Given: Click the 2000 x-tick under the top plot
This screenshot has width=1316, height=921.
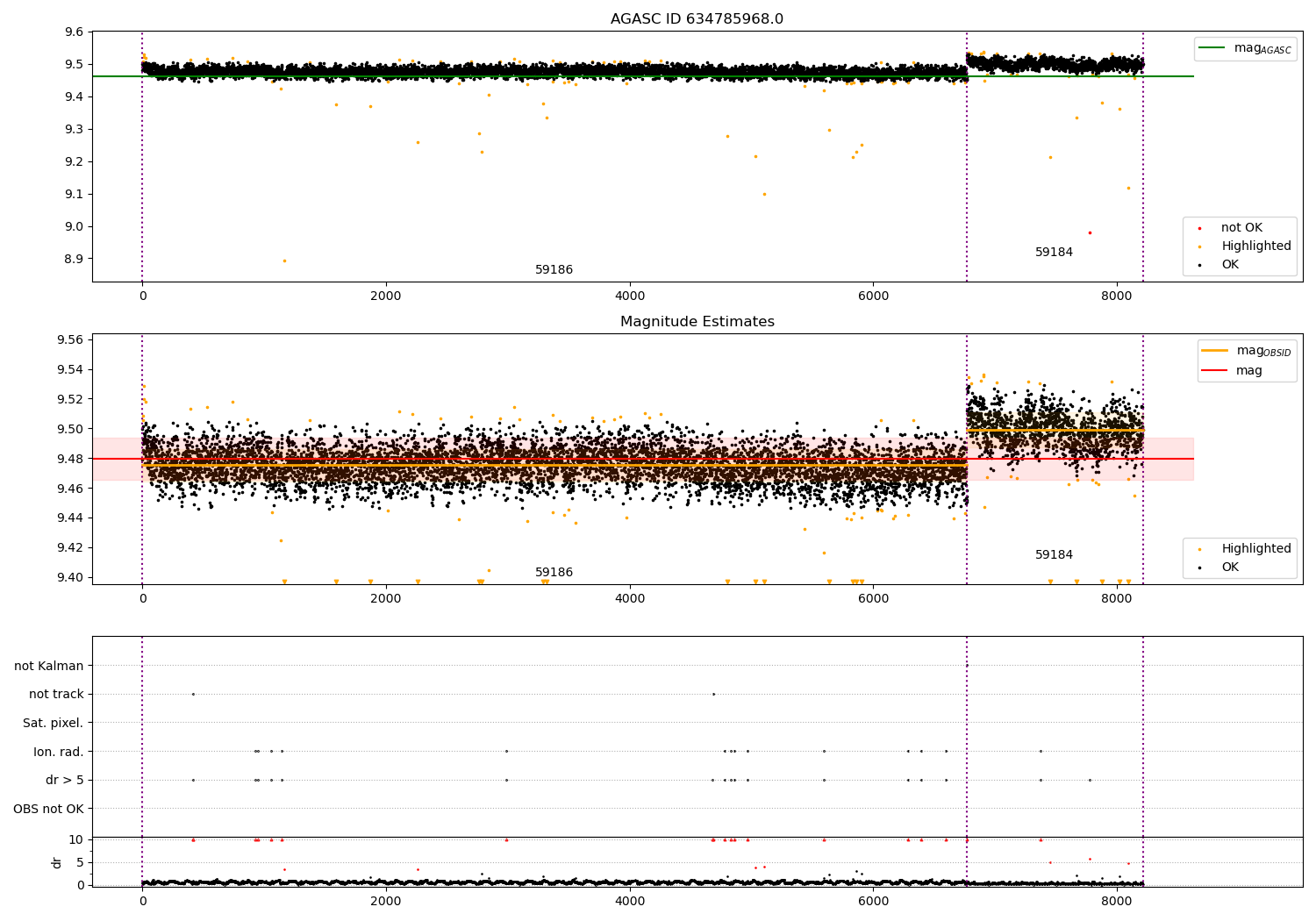Looking at the screenshot, I should pos(386,296).
